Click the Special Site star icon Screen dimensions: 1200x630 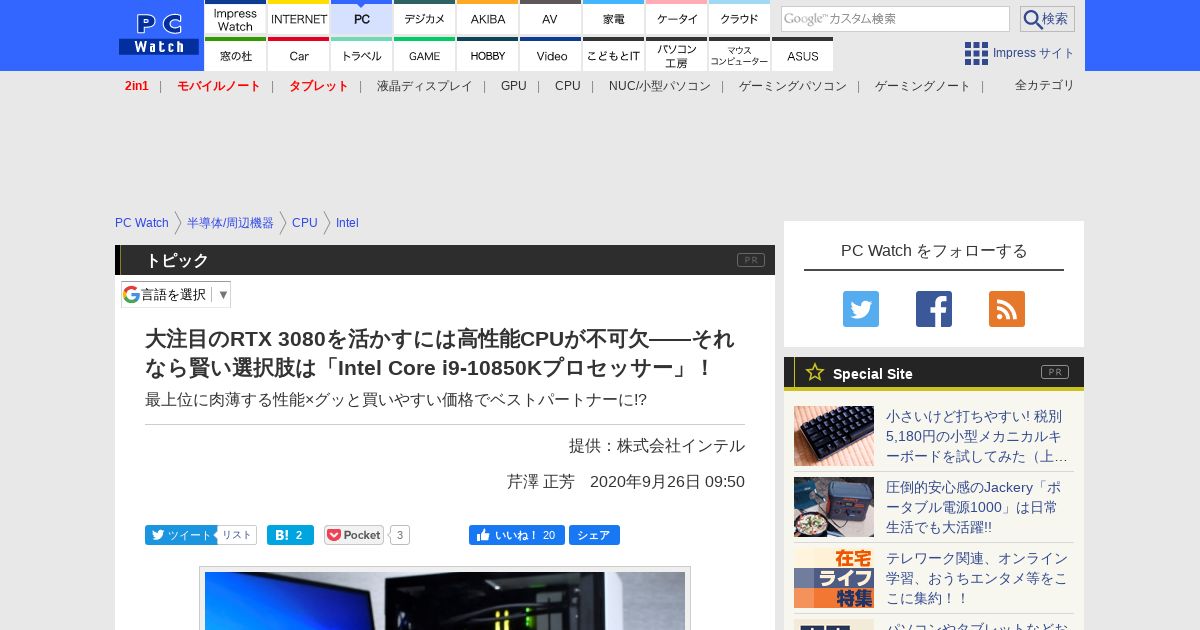[x=815, y=372]
